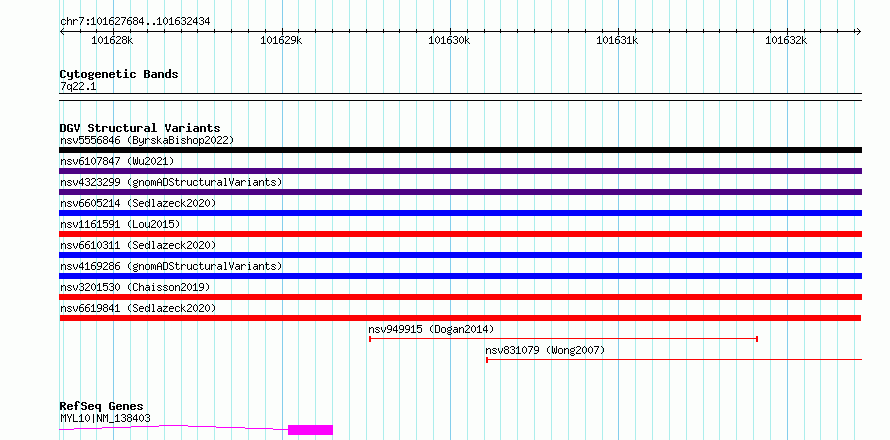This screenshot has height=440, width=890.
Task: Click the thin red line for nsv831079
Action: click(x=674, y=359)
